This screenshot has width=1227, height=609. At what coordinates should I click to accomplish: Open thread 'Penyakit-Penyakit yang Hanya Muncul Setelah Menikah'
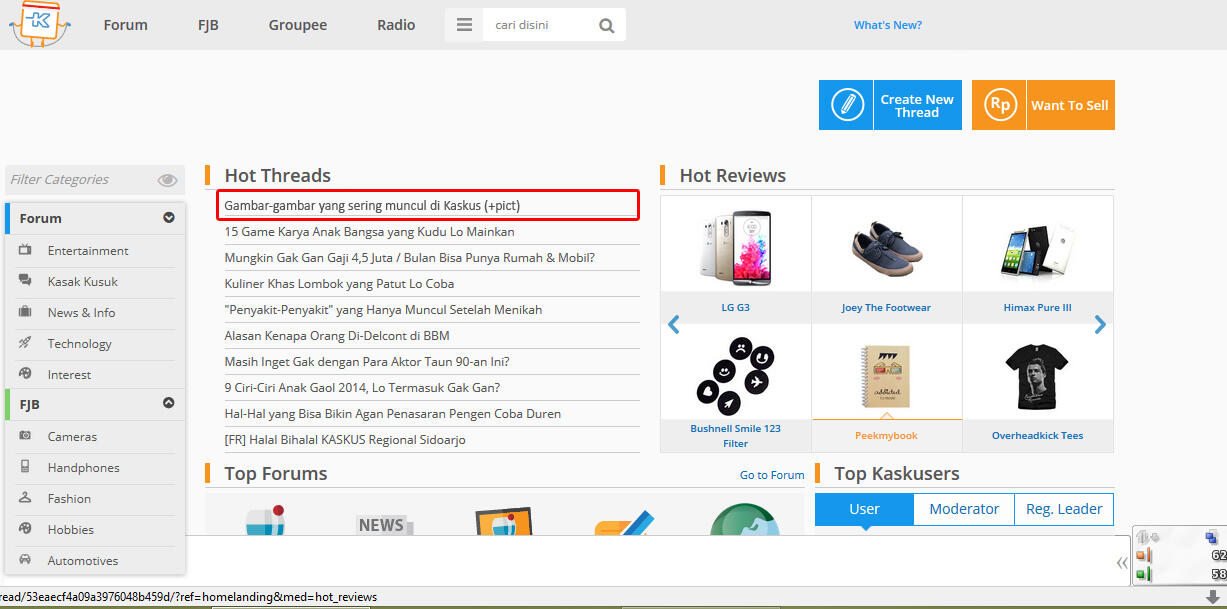coord(384,309)
